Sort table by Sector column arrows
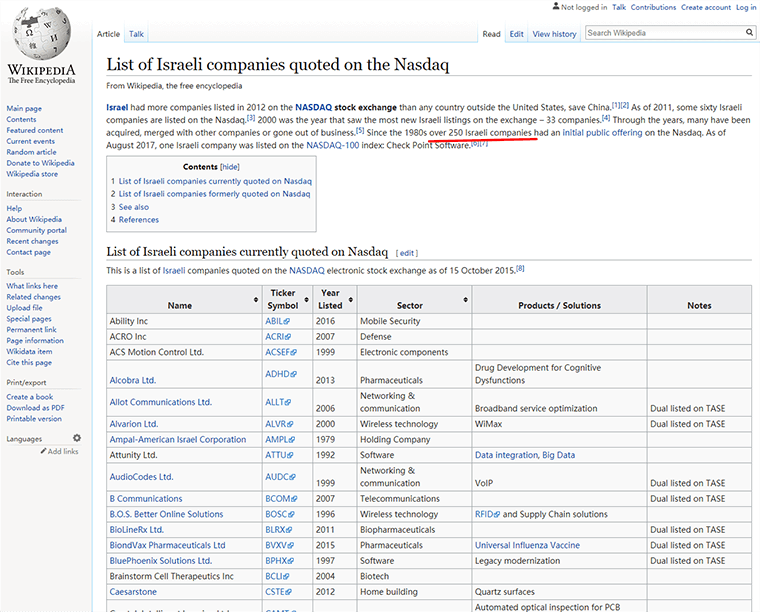Image resolution: width=760 pixels, height=612 pixels. click(465, 299)
